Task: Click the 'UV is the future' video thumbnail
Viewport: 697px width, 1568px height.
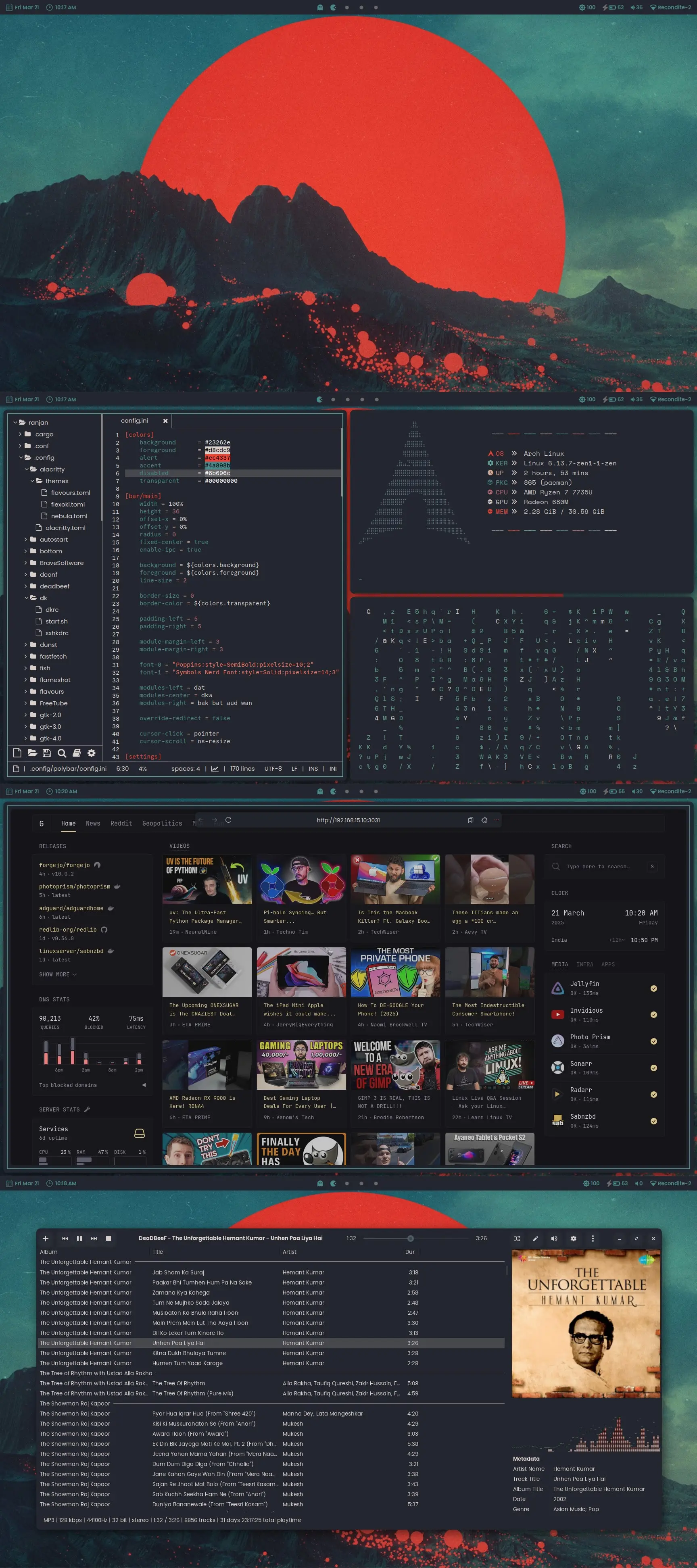Action: pyautogui.click(x=207, y=879)
